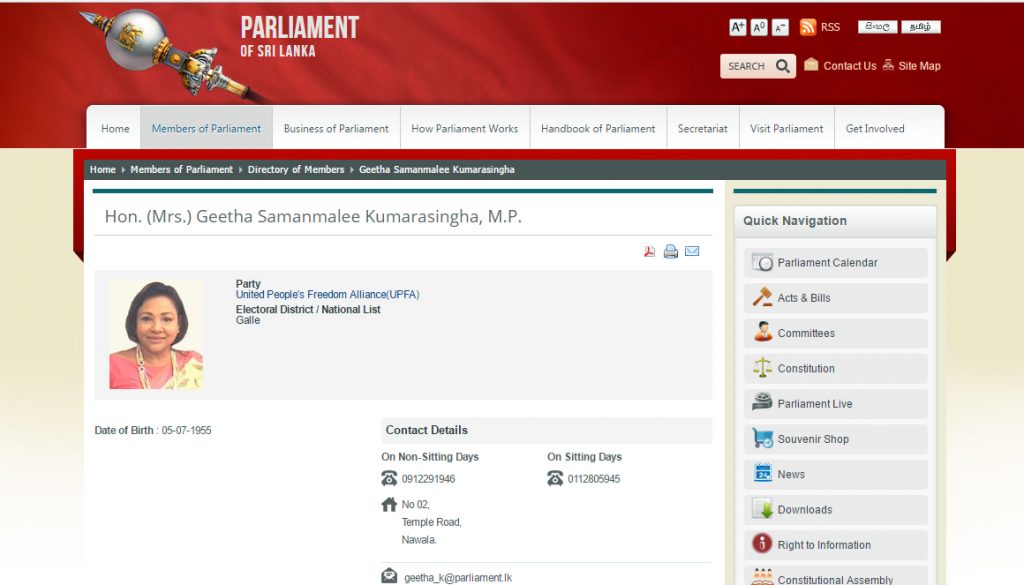Viewport: 1024px width, 585px height.
Task: Open Members of Parliament menu tab
Action: [206, 129]
